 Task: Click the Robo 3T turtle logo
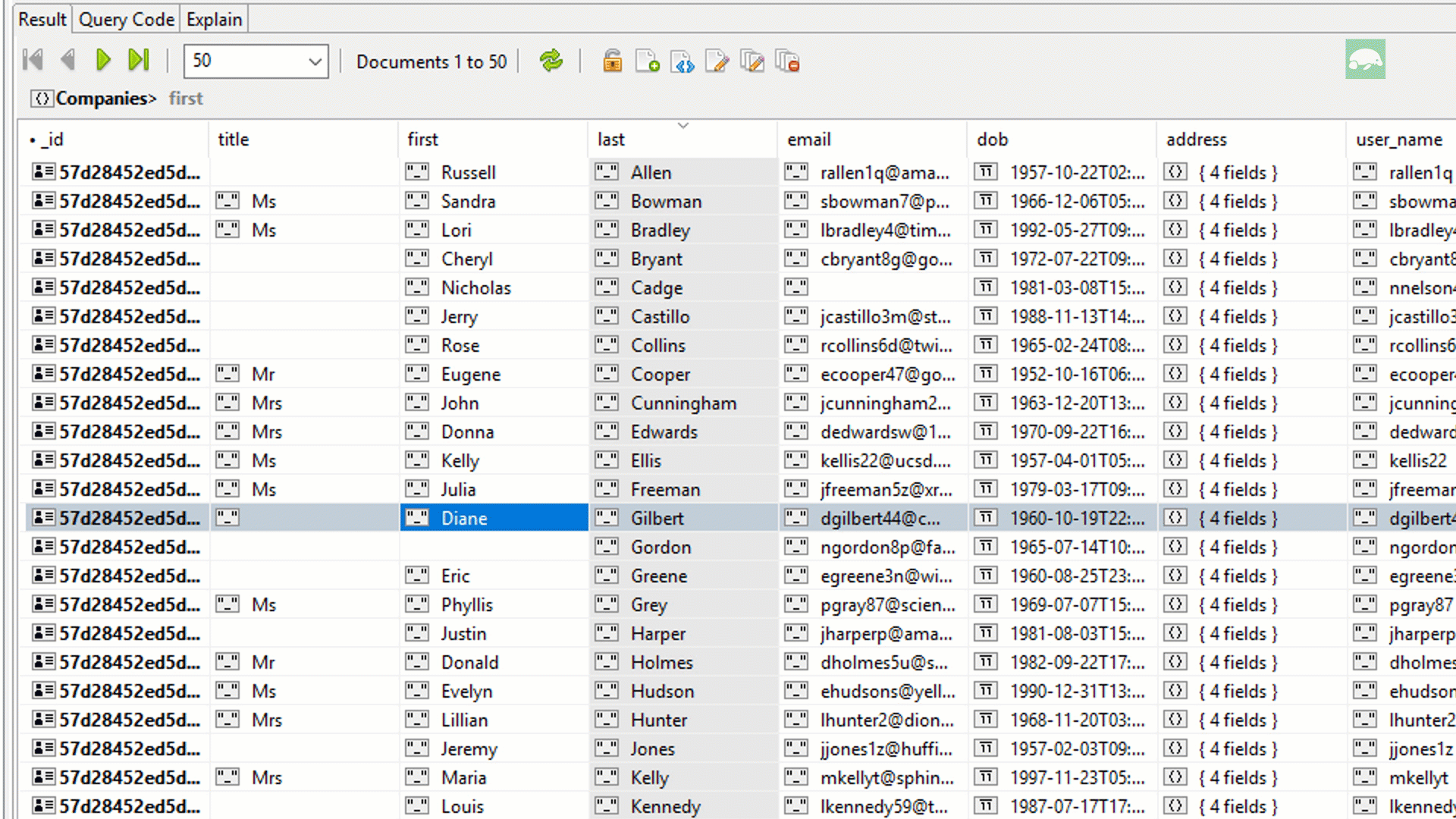pos(1365,58)
